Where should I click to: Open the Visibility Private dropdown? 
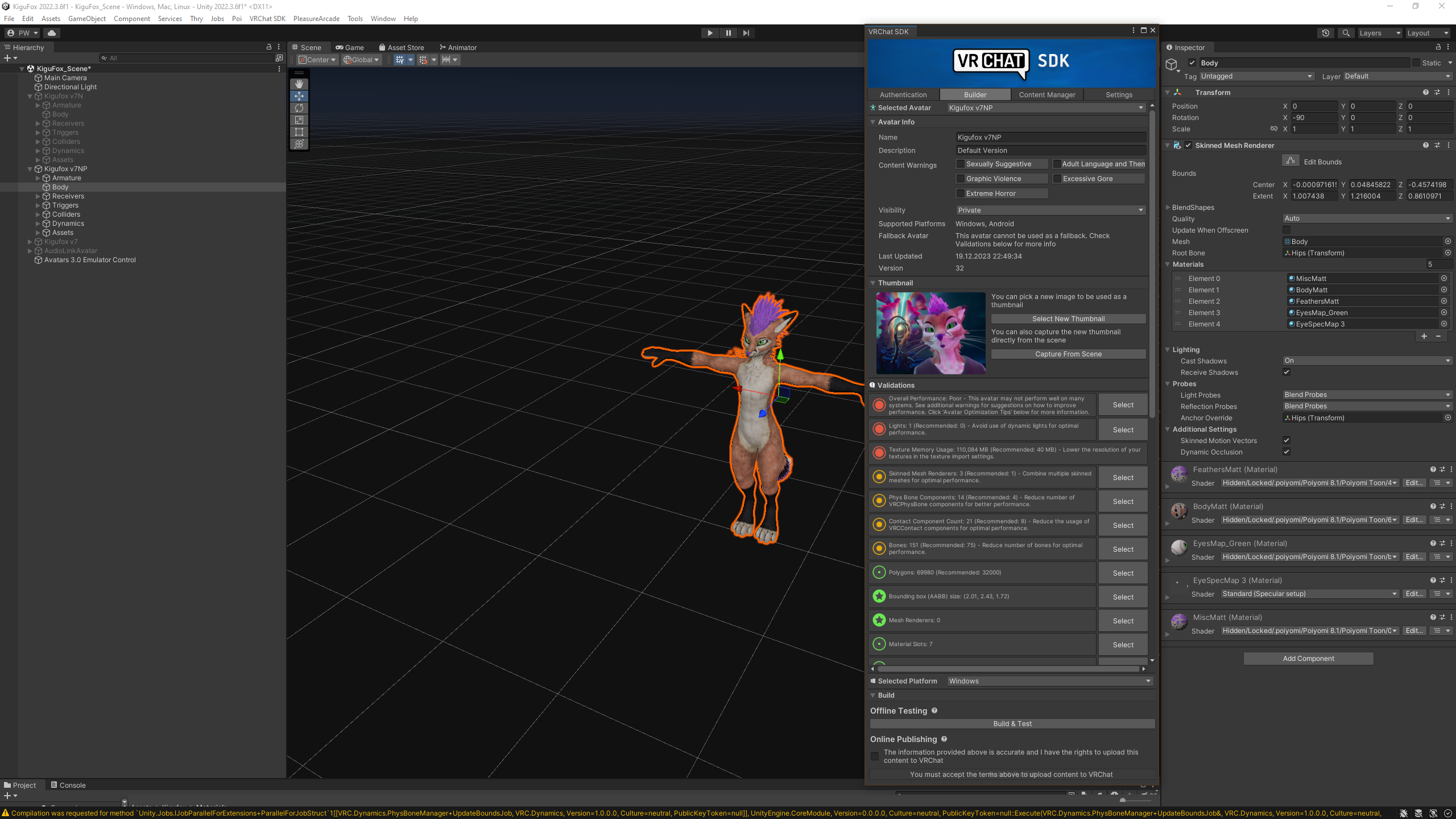[x=1050, y=210]
